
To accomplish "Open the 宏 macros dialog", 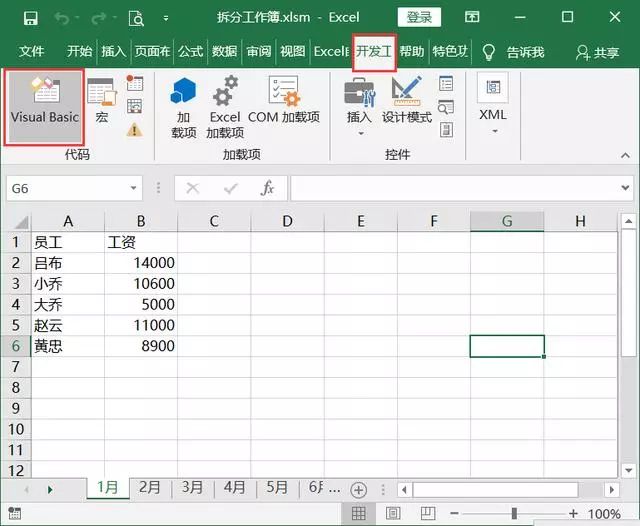I will (x=102, y=100).
